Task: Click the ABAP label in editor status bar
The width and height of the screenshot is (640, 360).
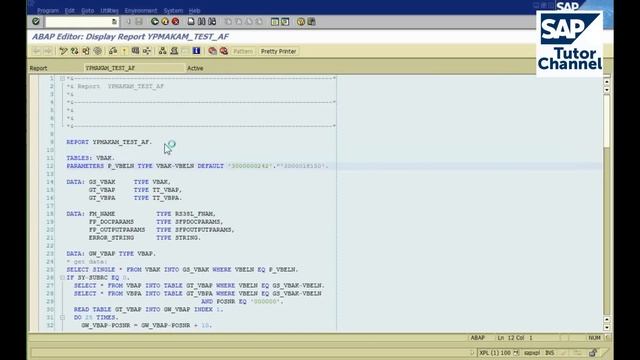Action: [x=478, y=338]
